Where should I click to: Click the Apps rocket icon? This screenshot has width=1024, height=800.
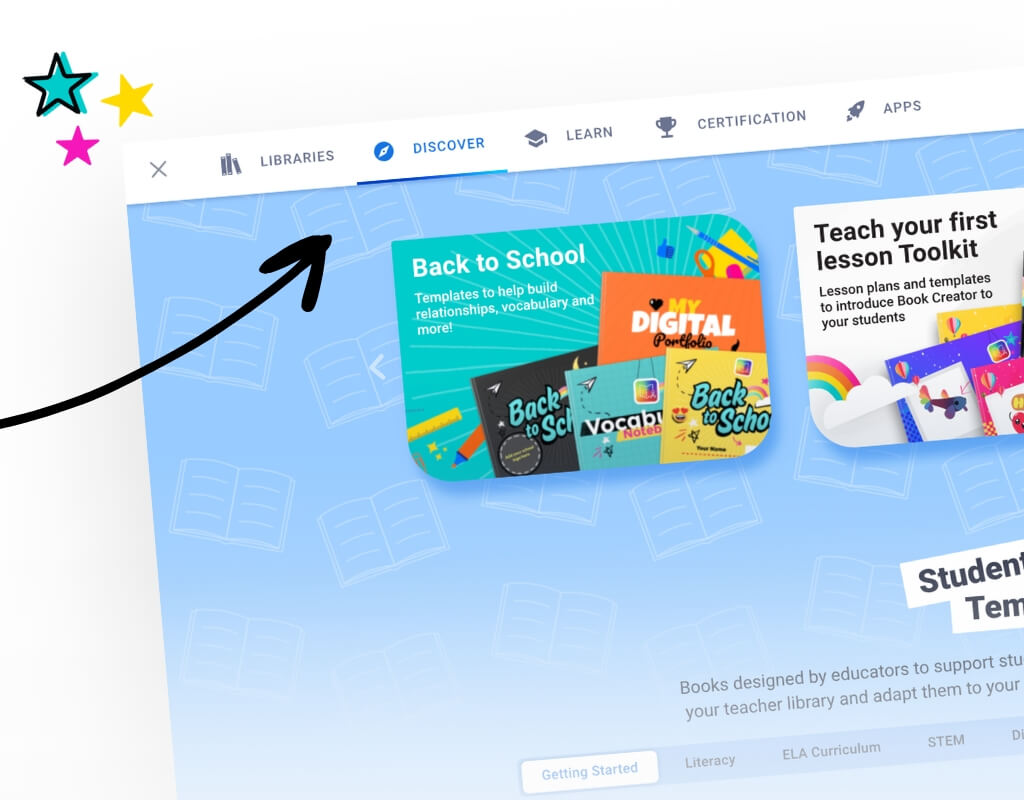click(x=856, y=111)
